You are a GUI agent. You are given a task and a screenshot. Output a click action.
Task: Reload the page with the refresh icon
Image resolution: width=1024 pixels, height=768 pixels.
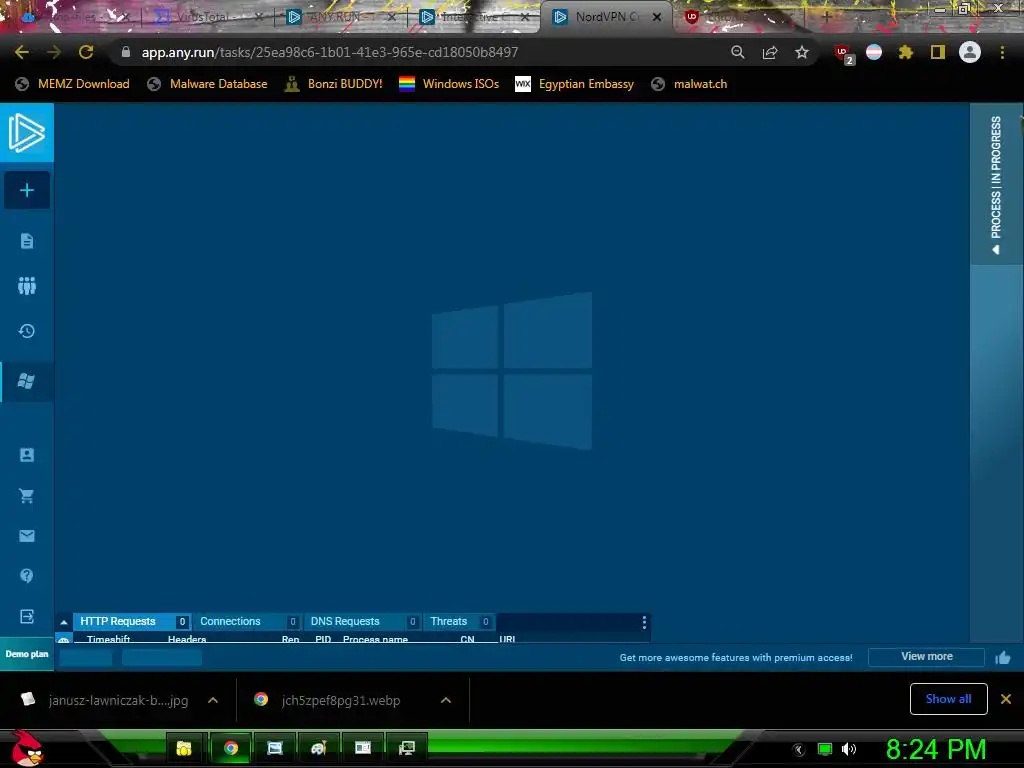point(86,52)
